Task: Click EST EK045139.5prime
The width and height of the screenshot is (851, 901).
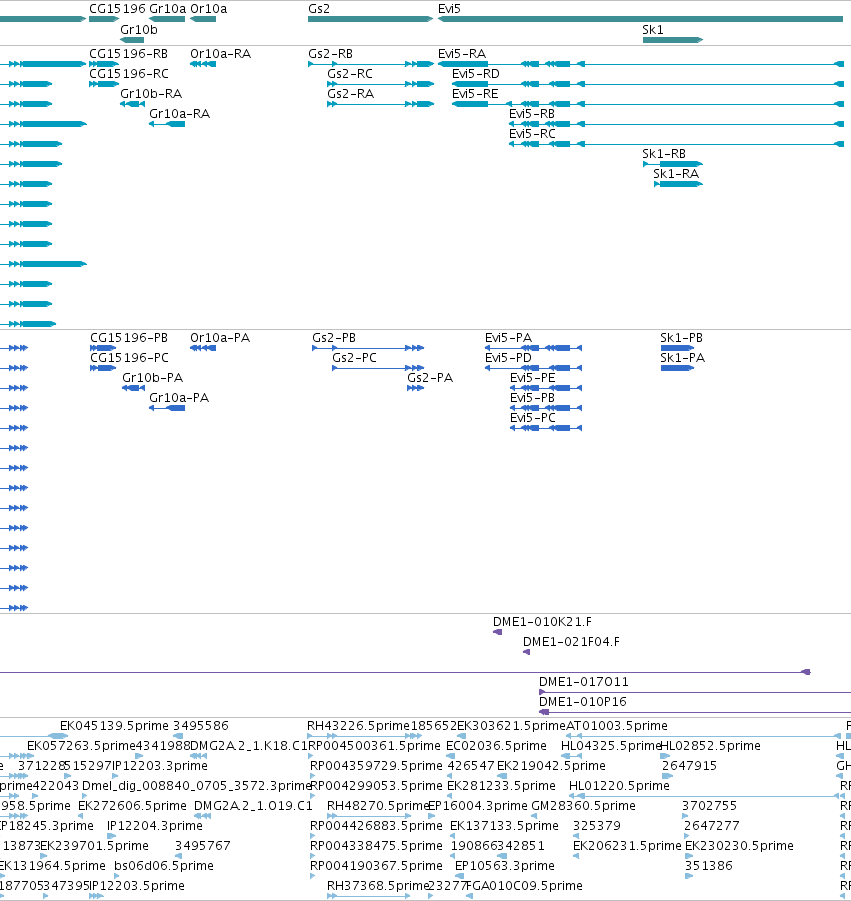Action: point(114,726)
